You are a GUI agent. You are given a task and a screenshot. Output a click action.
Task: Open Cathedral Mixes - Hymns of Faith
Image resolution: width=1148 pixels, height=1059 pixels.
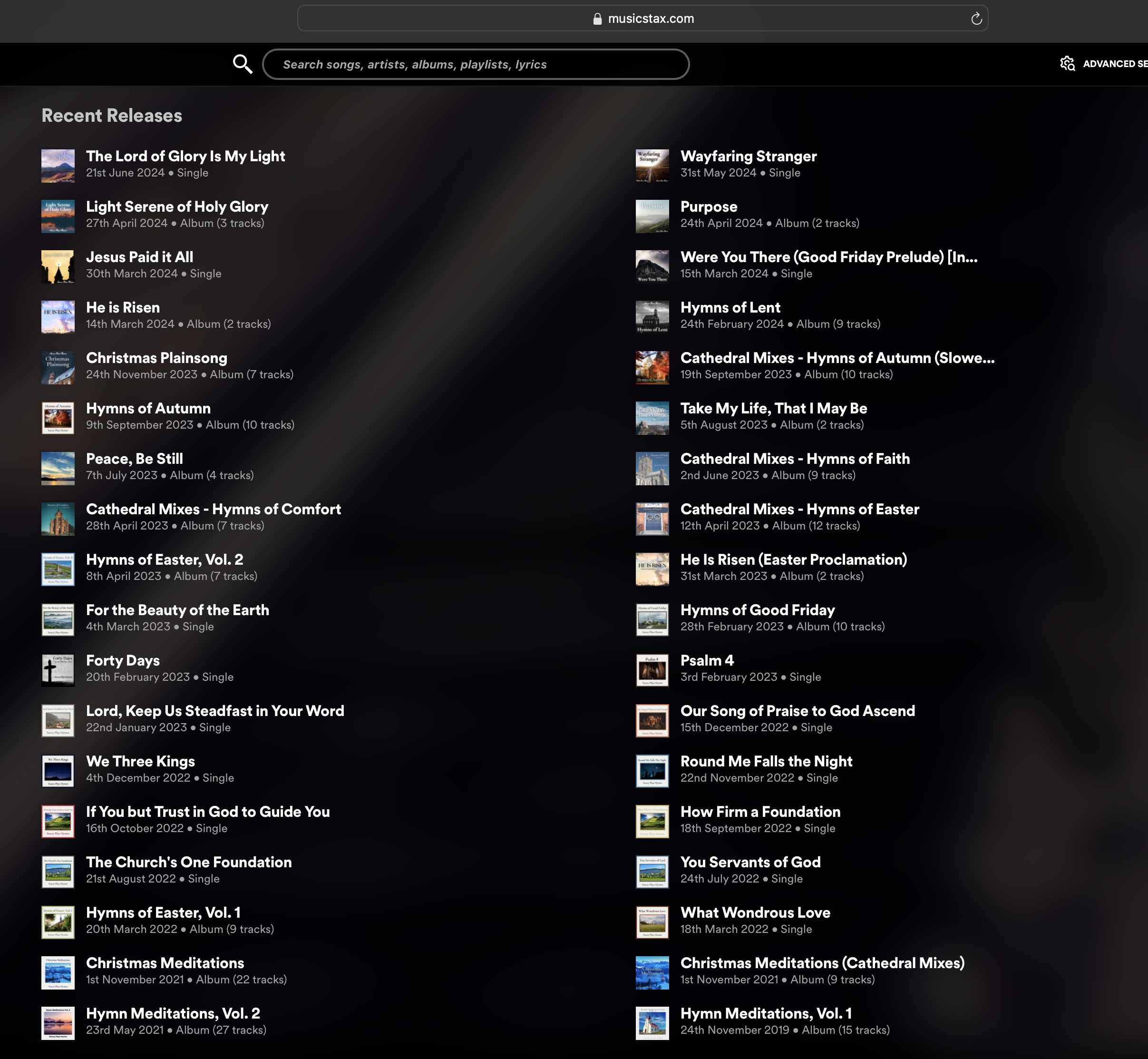click(795, 459)
